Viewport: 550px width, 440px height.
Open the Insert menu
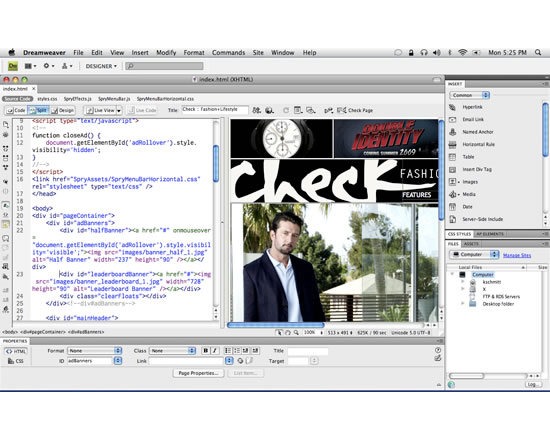pos(140,53)
